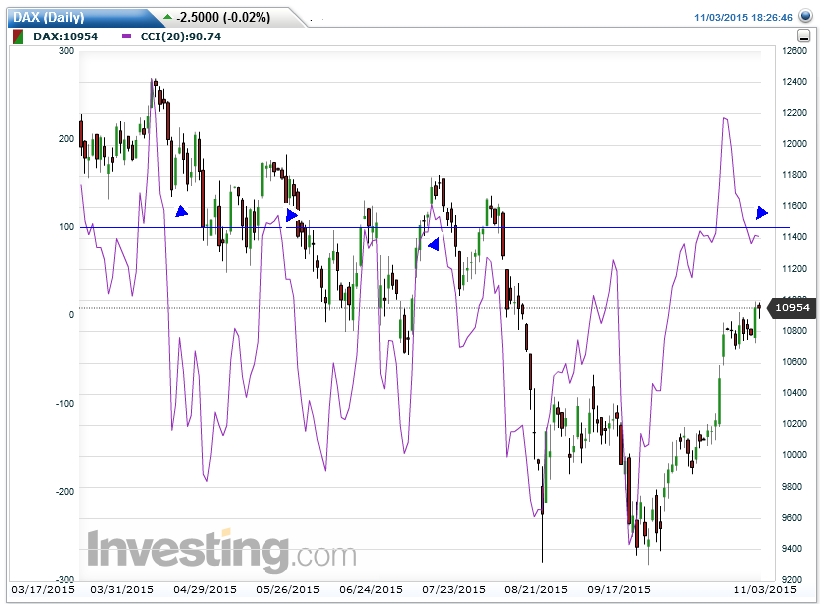Click the 11400 price axis label
Screen dimensions: 826x604
click(x=794, y=237)
